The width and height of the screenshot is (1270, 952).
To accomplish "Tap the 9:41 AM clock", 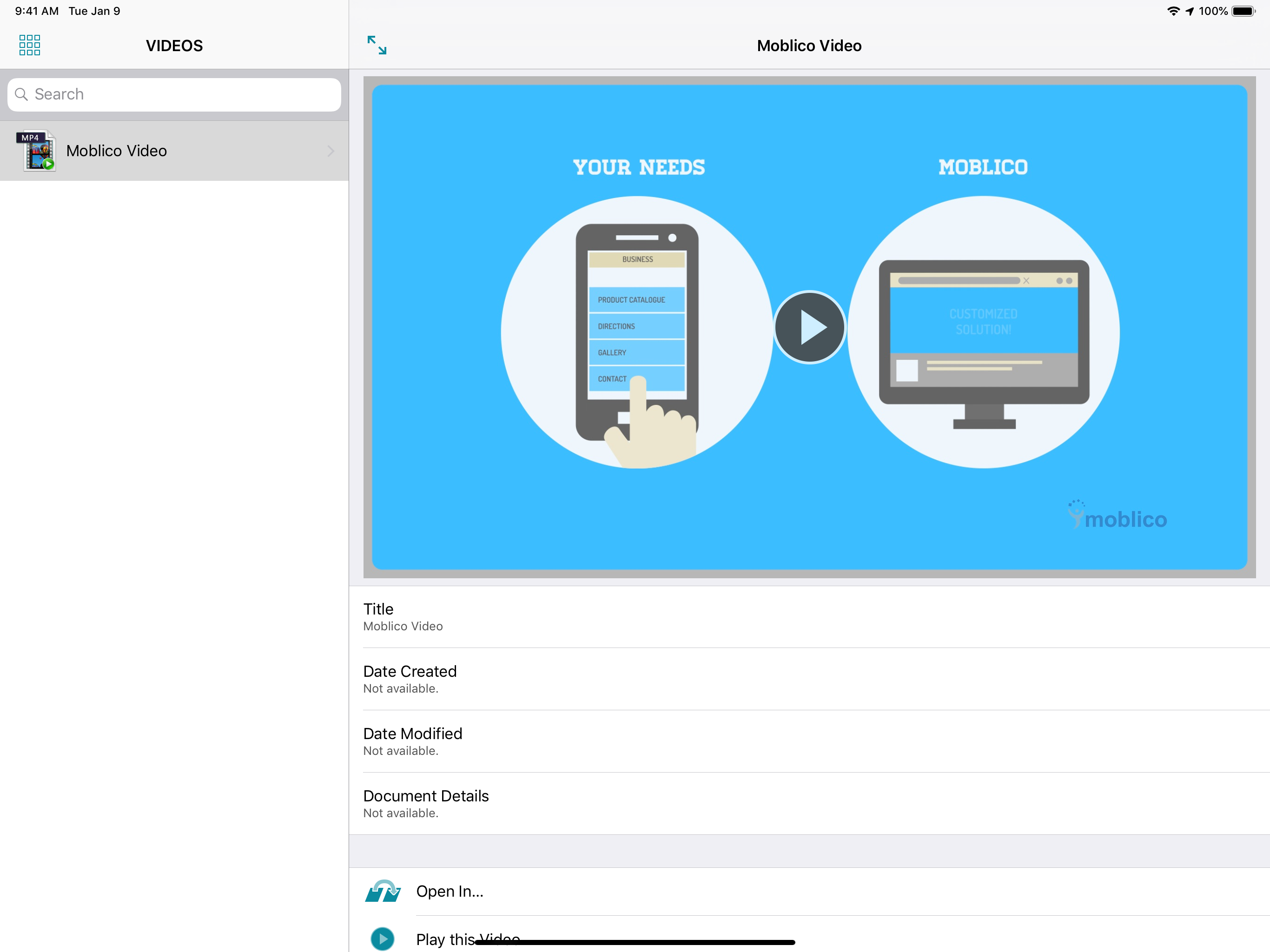I will click(x=37, y=11).
